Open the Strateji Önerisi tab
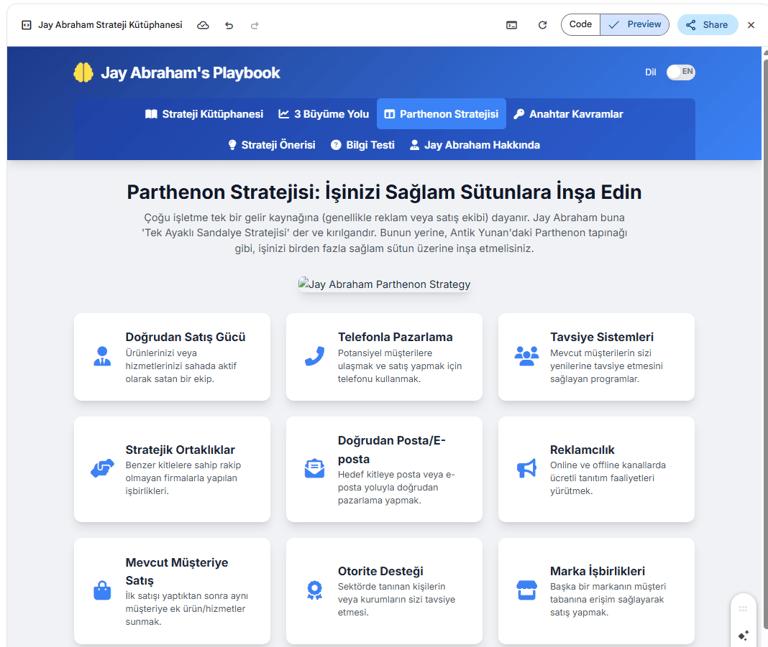 pos(272,145)
